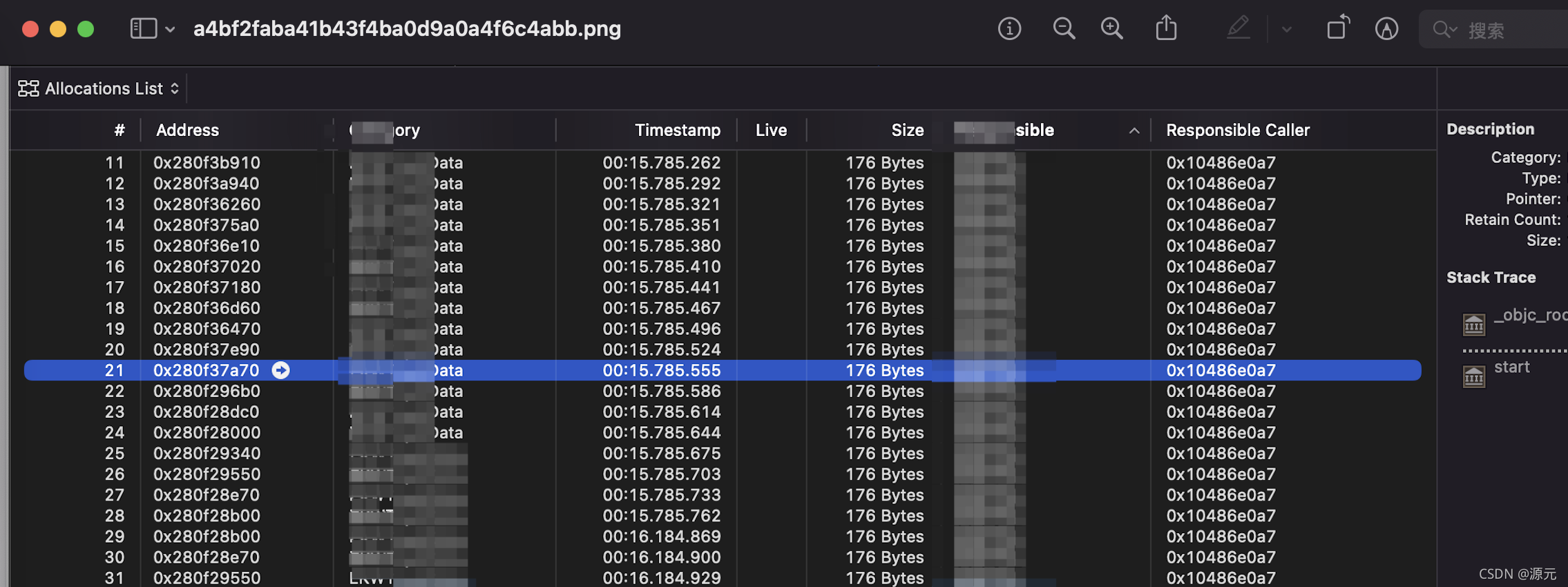Close the Preview window
Viewport: 1568px width, 587px height.
[x=30, y=29]
